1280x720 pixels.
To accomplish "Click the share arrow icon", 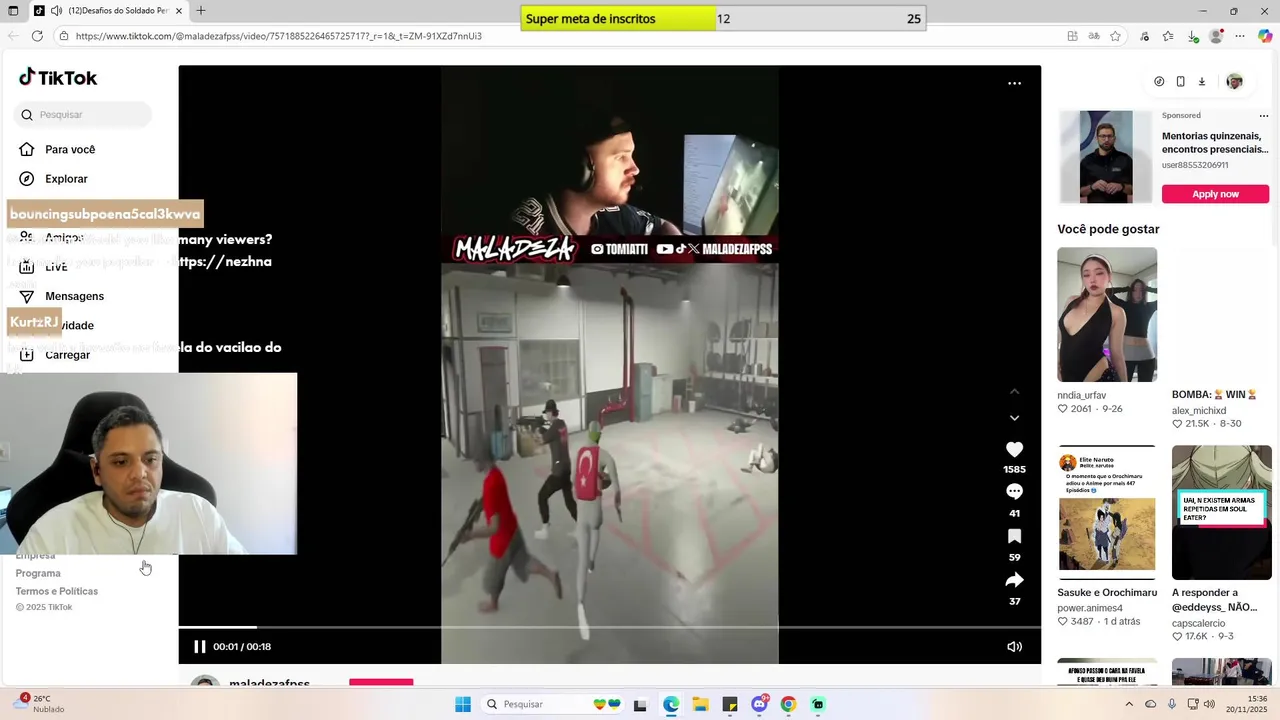I will 1014,580.
